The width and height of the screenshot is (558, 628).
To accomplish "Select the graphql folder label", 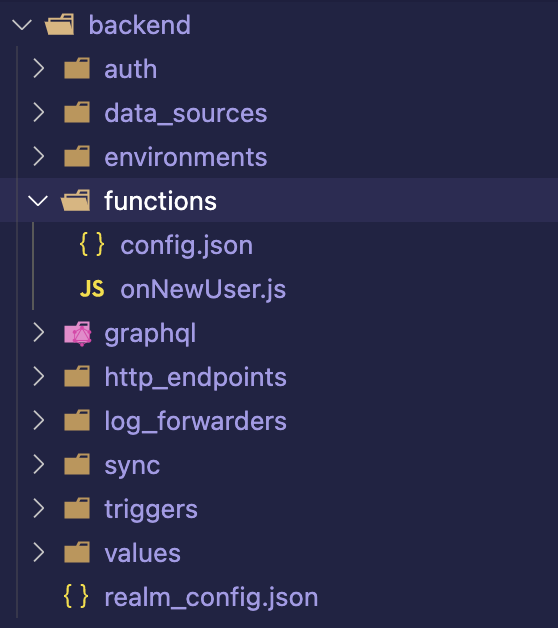I will pyautogui.click(x=150, y=334).
